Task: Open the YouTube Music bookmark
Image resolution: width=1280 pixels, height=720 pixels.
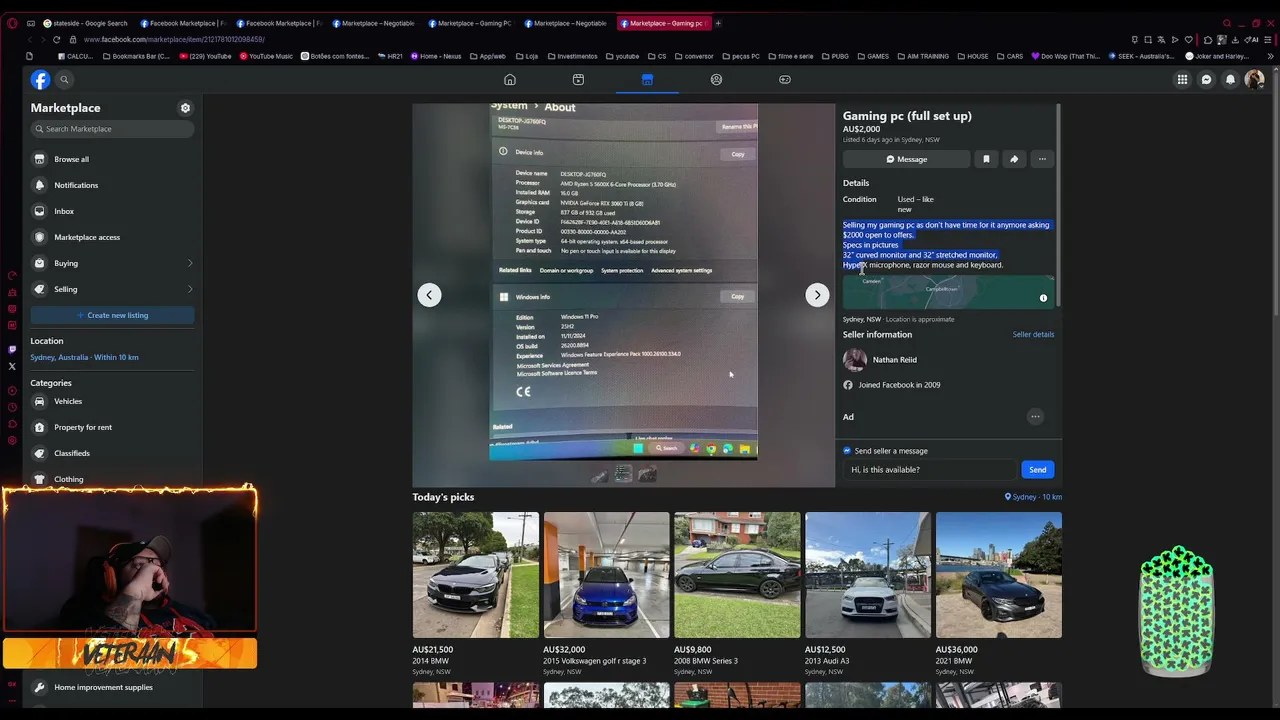Action: 266,56
